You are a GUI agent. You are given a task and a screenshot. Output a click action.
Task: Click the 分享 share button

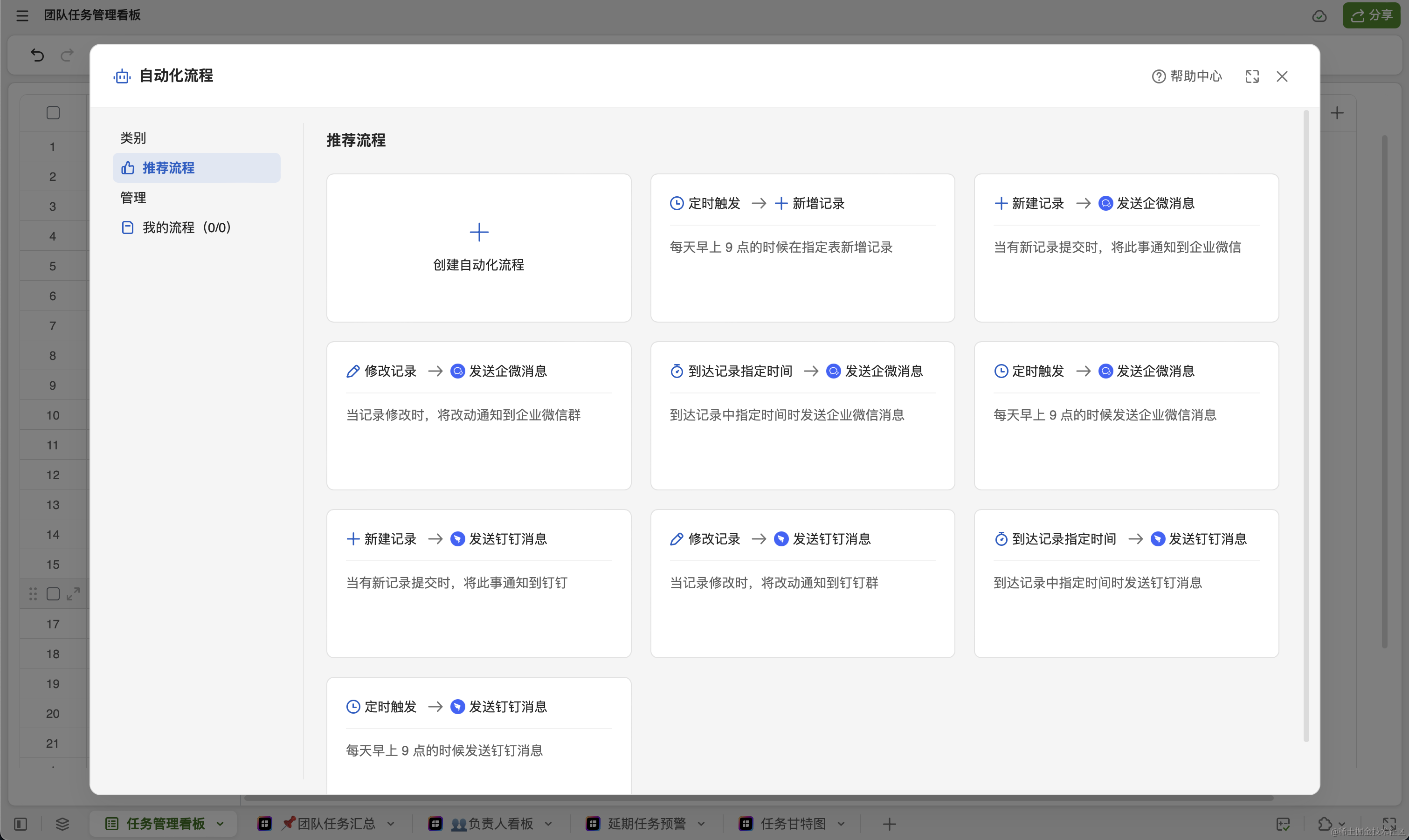point(1371,15)
